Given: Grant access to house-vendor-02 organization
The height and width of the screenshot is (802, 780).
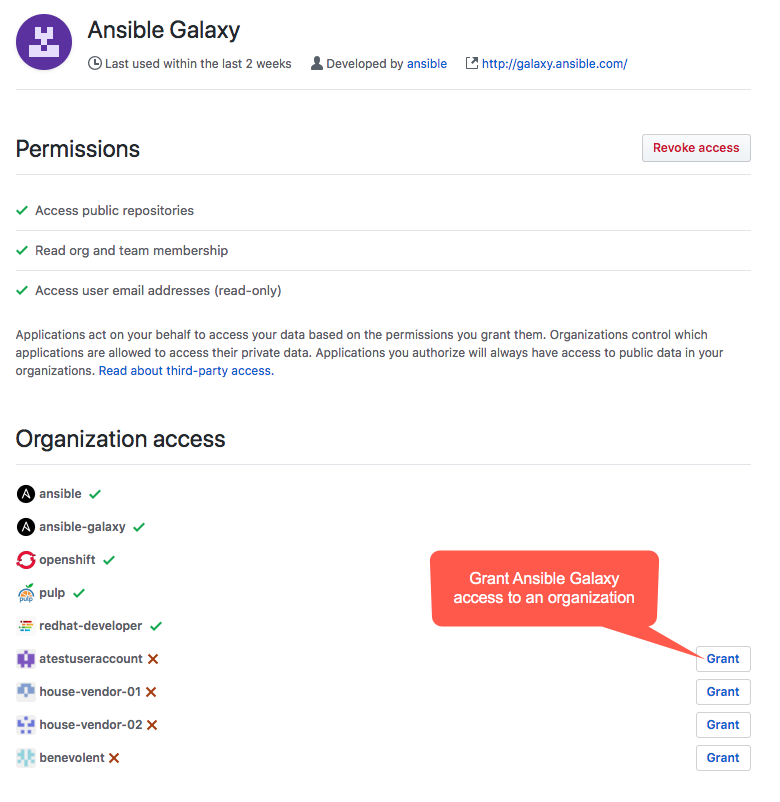Looking at the screenshot, I should tap(723, 725).
